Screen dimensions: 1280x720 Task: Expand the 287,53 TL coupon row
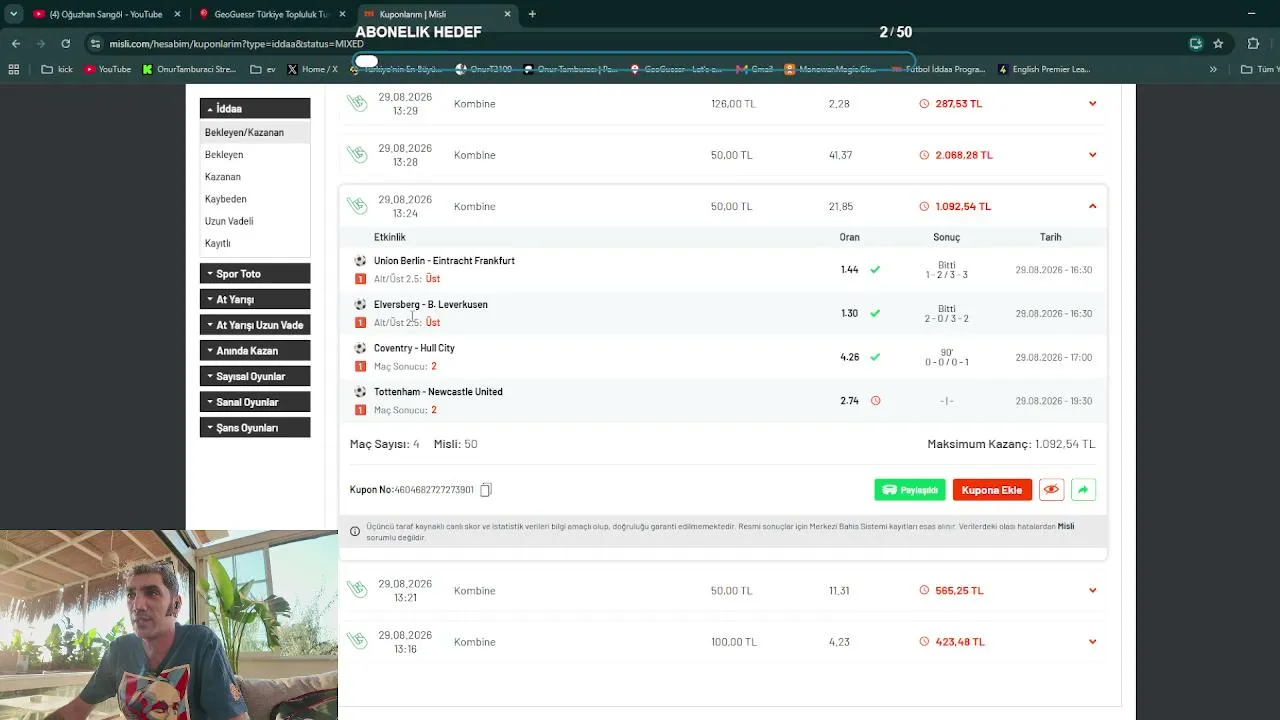point(1092,103)
